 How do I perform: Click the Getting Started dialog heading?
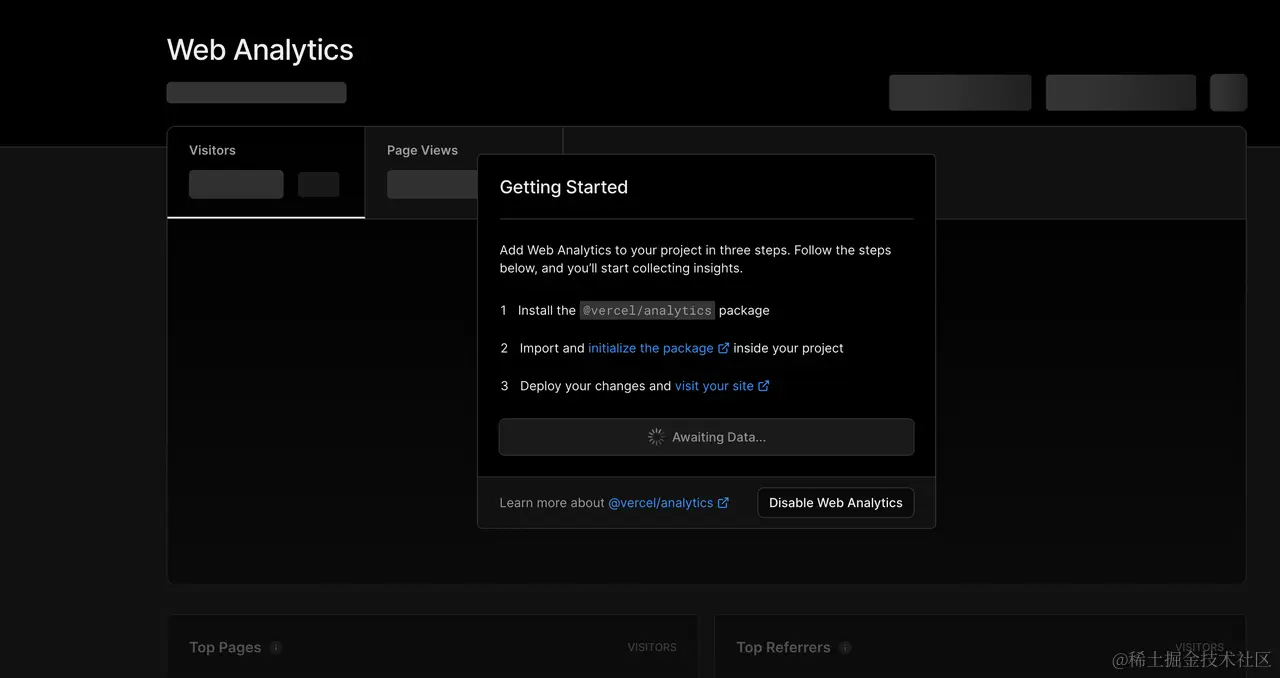[x=564, y=187]
